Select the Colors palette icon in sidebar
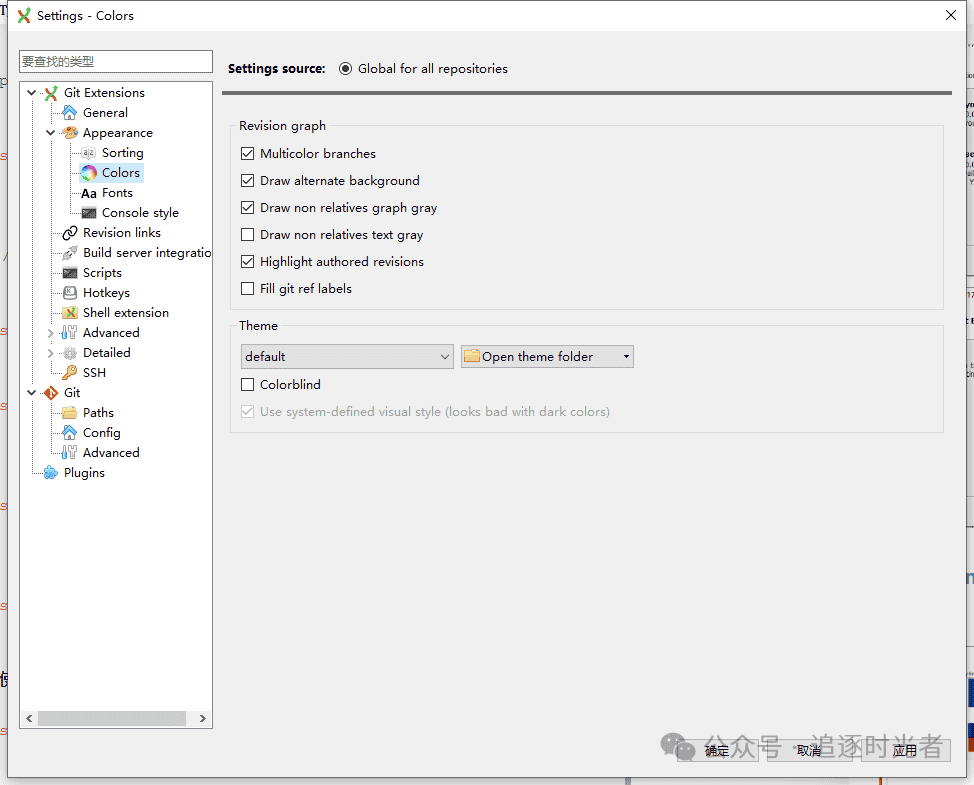Screen dimensions: 974x785 [x=87, y=172]
